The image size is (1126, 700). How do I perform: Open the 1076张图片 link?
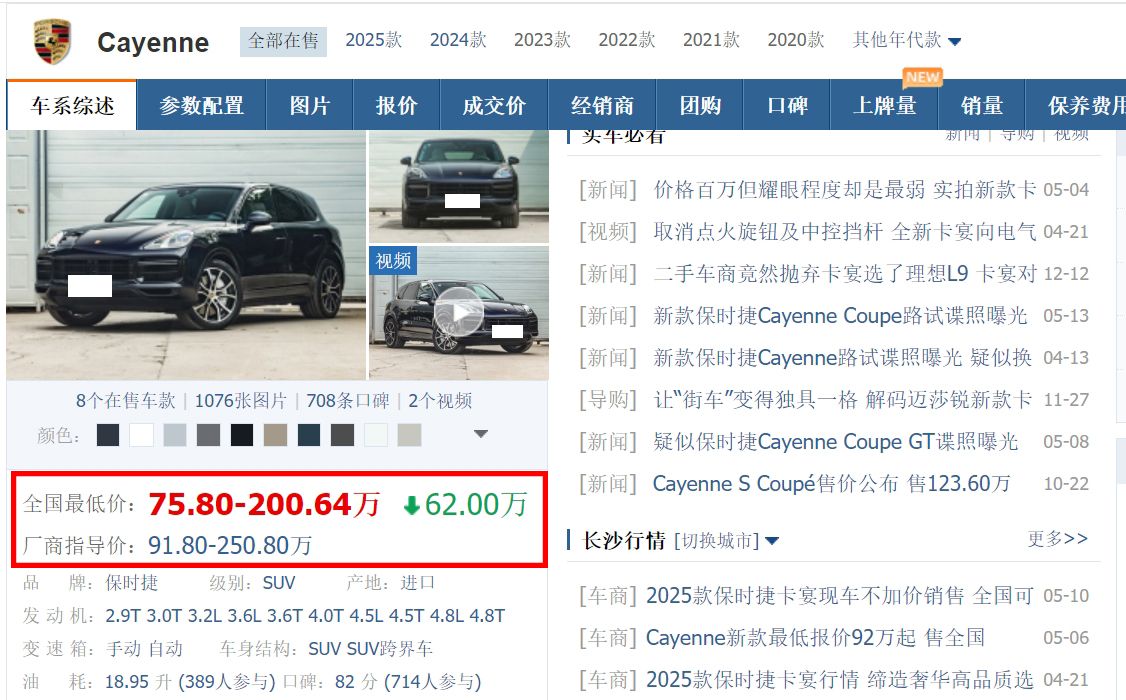click(241, 401)
